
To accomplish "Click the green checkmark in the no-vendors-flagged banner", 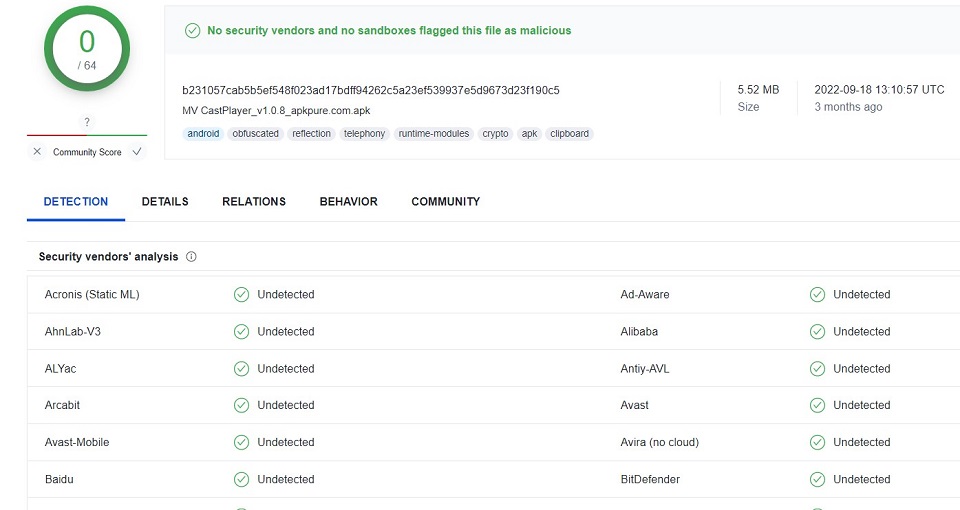I will coord(192,31).
